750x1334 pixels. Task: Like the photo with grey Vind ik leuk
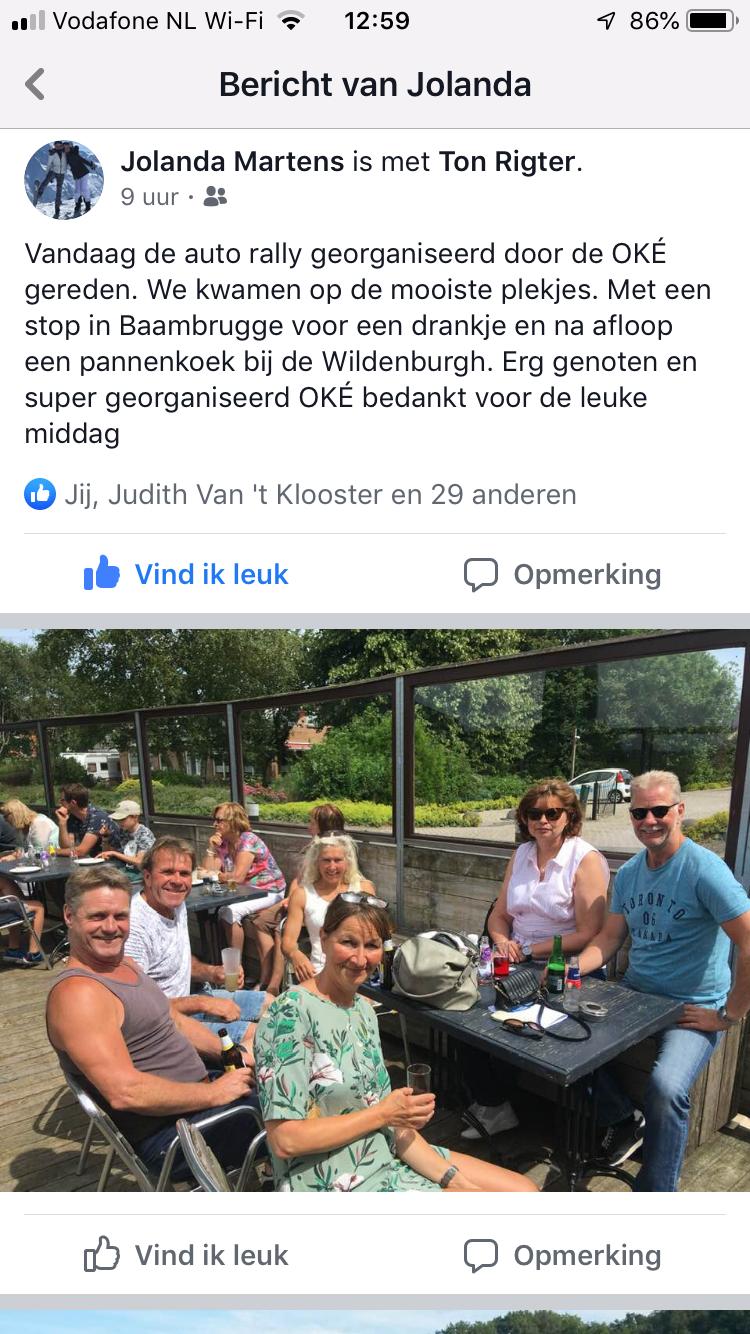187,1255
